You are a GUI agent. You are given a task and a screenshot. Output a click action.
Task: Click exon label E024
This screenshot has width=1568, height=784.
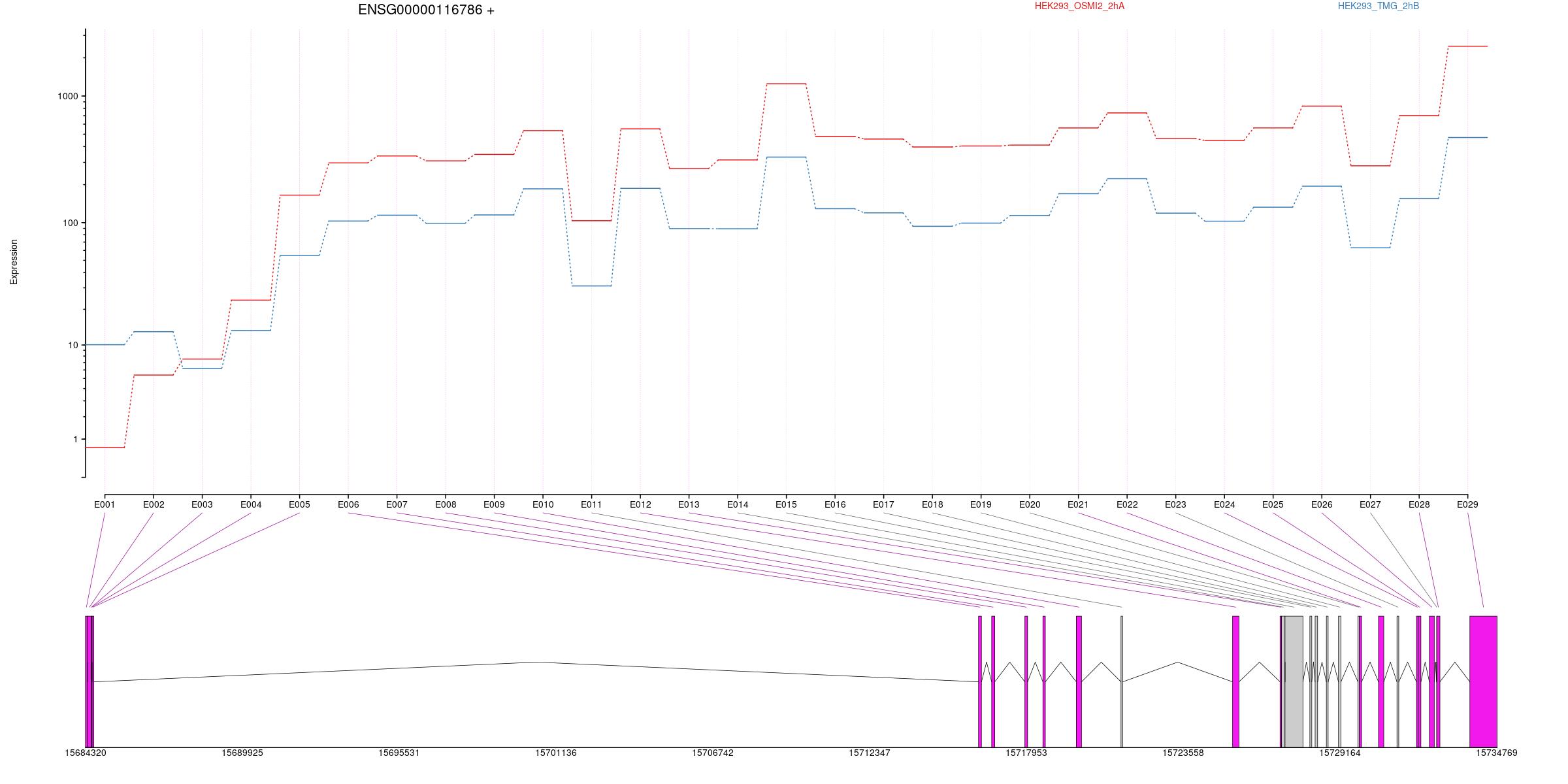tap(1224, 505)
